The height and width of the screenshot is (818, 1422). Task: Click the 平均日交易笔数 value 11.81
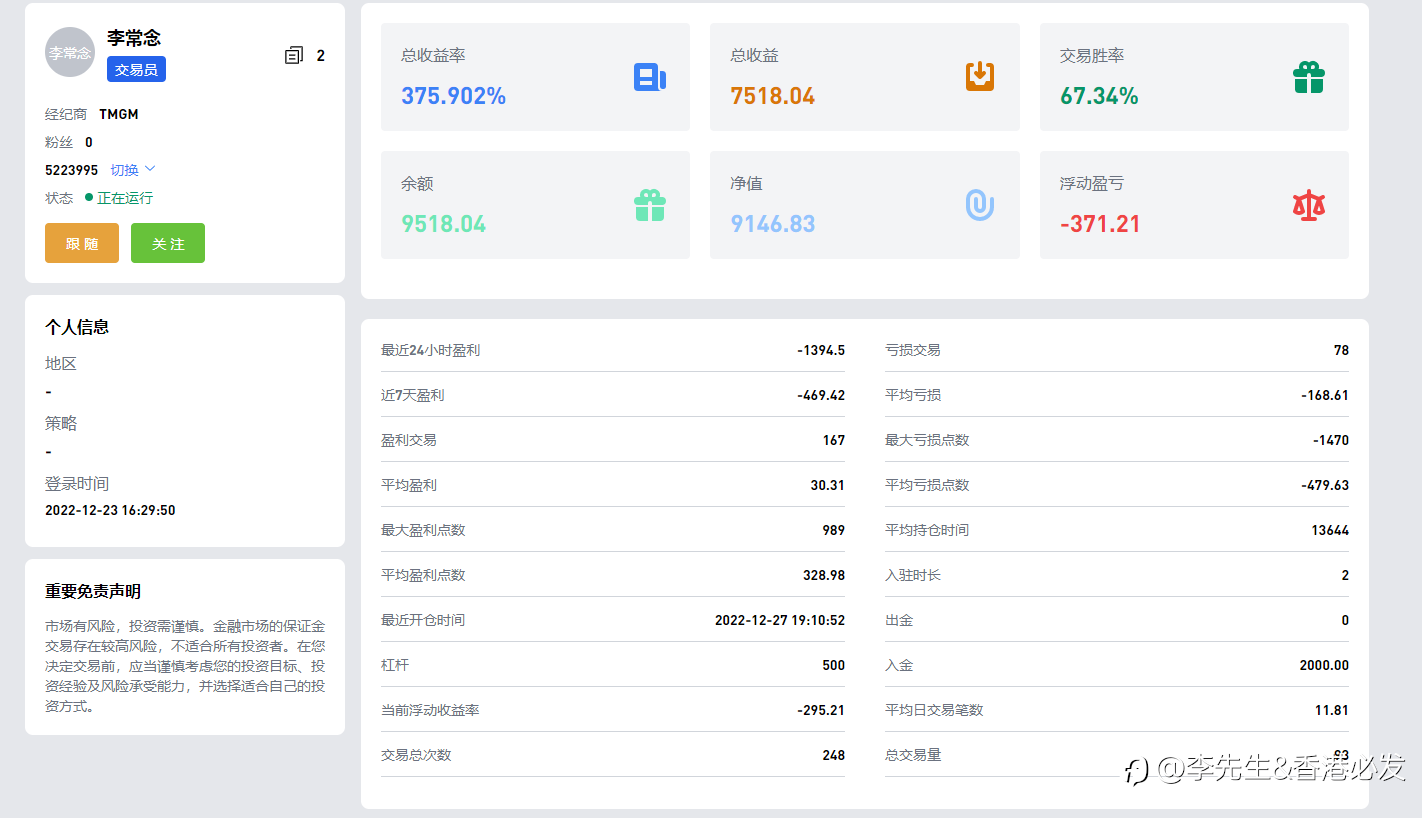[1332, 710]
